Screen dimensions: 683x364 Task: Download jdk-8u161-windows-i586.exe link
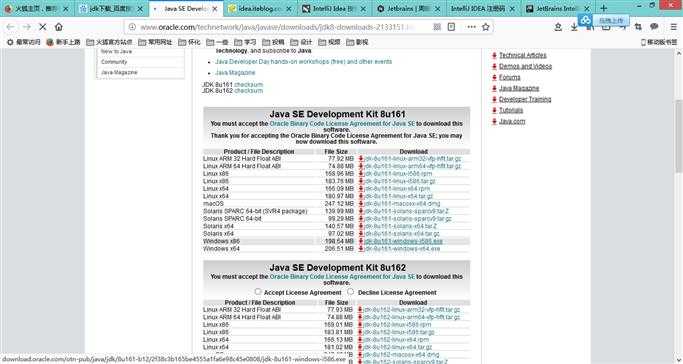click(403, 241)
